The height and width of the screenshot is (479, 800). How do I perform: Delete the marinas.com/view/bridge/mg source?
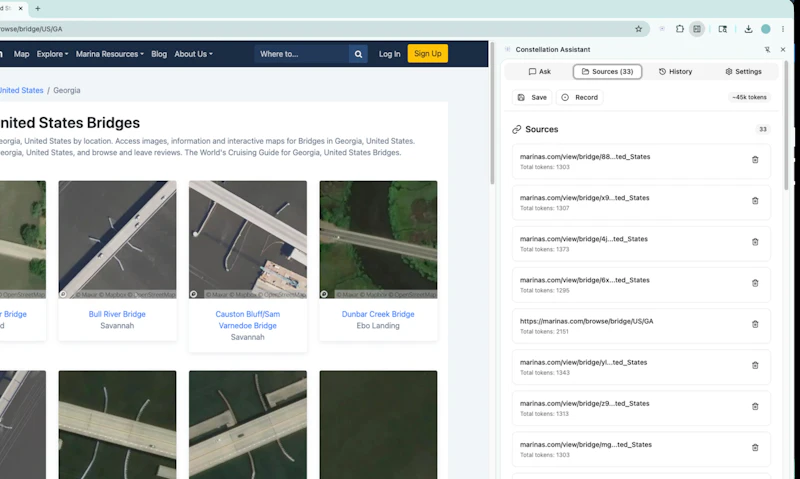click(755, 448)
